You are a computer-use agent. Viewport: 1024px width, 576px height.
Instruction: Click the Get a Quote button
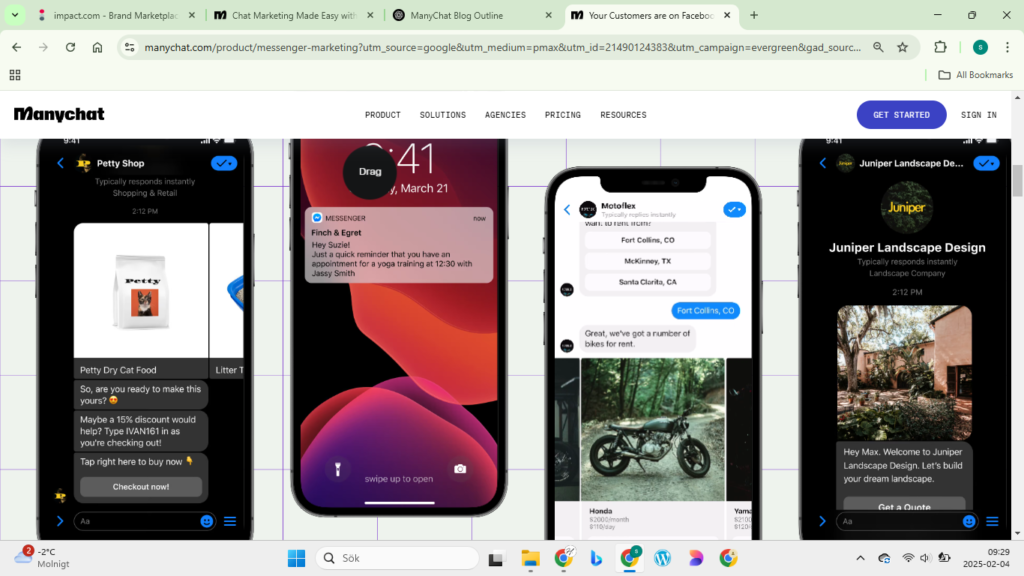(x=904, y=505)
